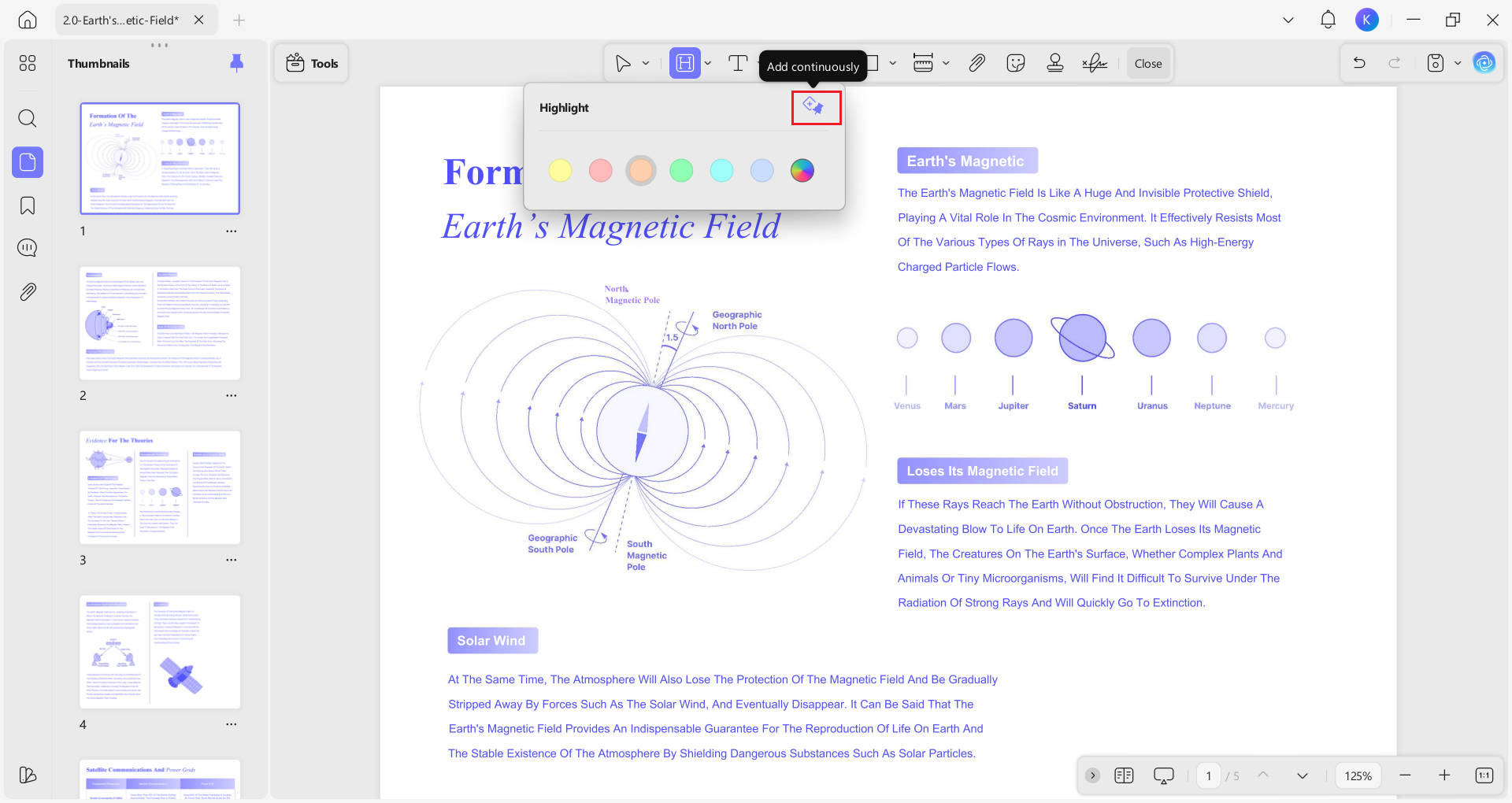Screen dimensions: 1512x803
Task: Zoom in with the plus button
Action: (1444, 775)
